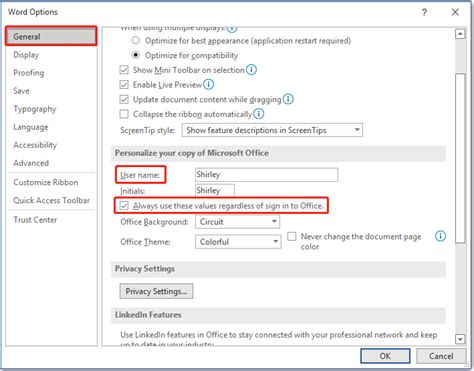Enable Never change the document page color
Viewport: 474px width, 371px height.
pos(292,236)
